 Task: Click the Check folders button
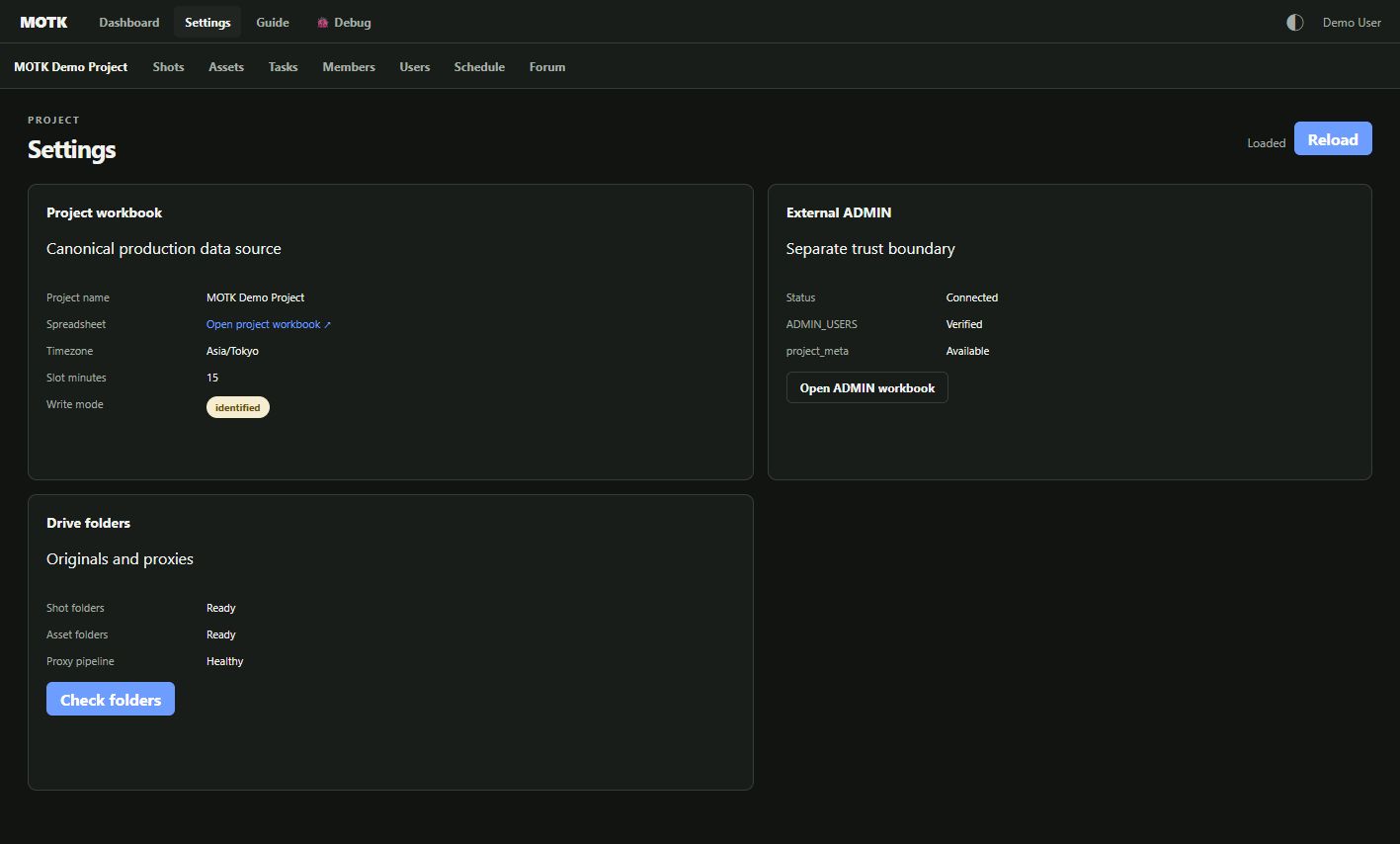pyautogui.click(x=111, y=699)
